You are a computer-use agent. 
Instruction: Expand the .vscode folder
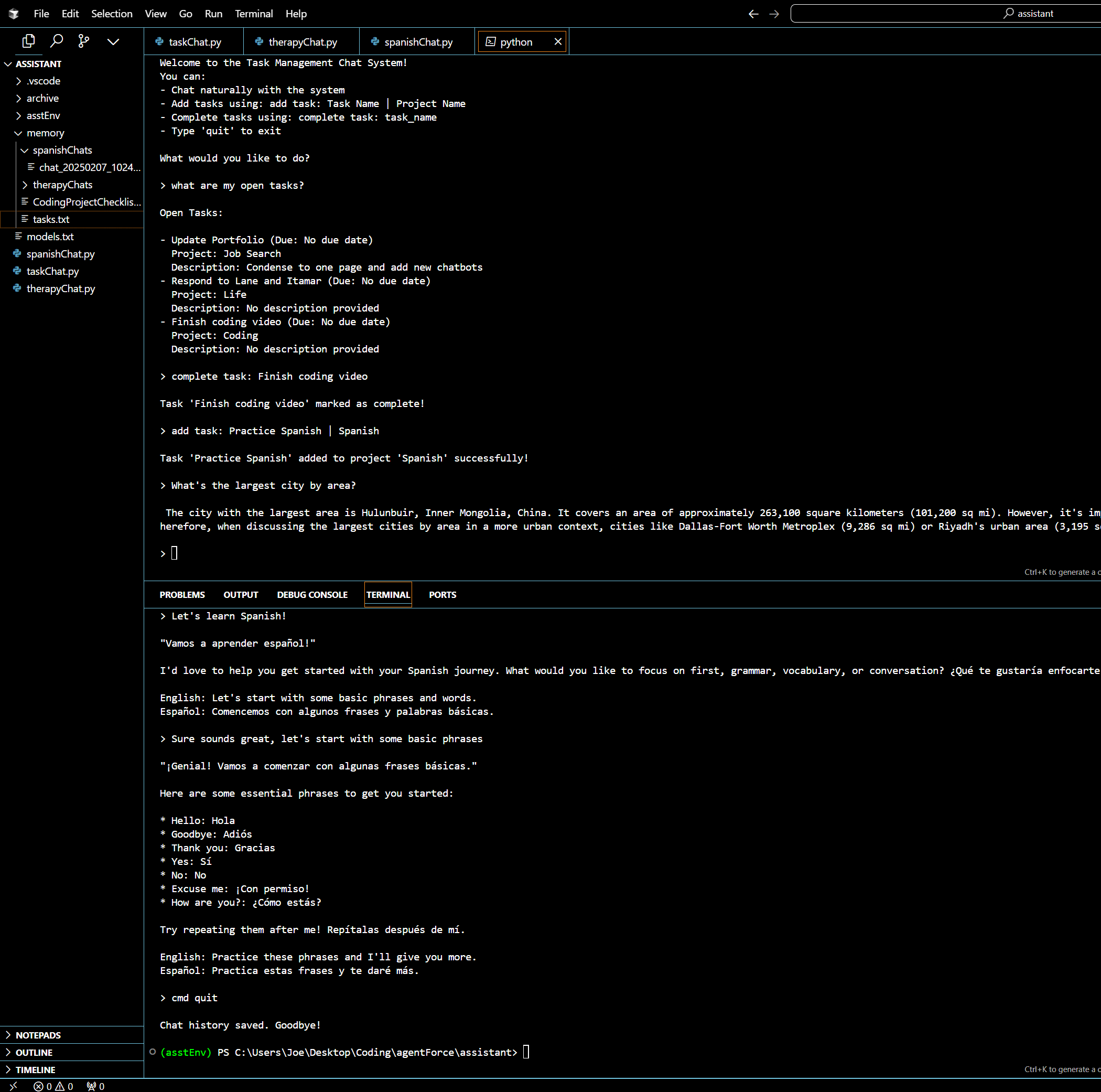44,81
